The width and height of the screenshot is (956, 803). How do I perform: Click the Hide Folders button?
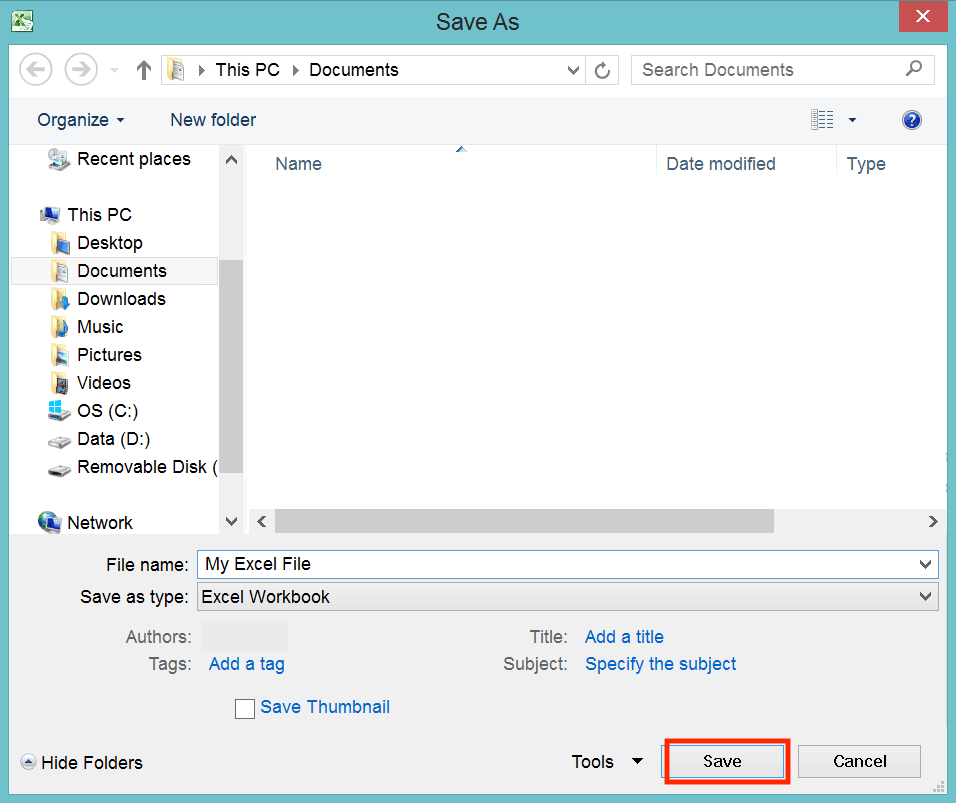click(x=82, y=762)
